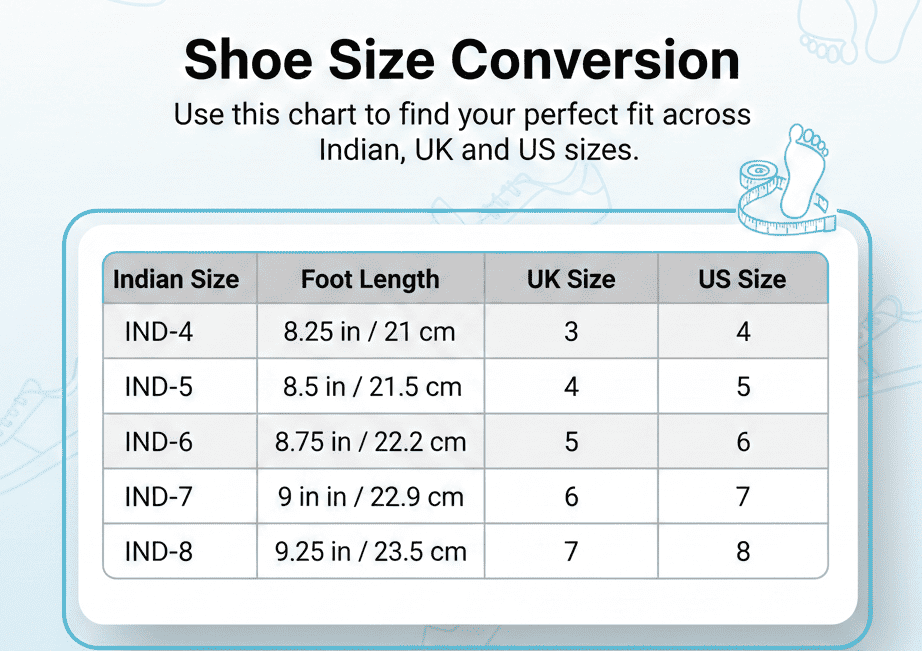Click the chart description subtitle text
Screen dimensions: 922x651
tap(462, 132)
